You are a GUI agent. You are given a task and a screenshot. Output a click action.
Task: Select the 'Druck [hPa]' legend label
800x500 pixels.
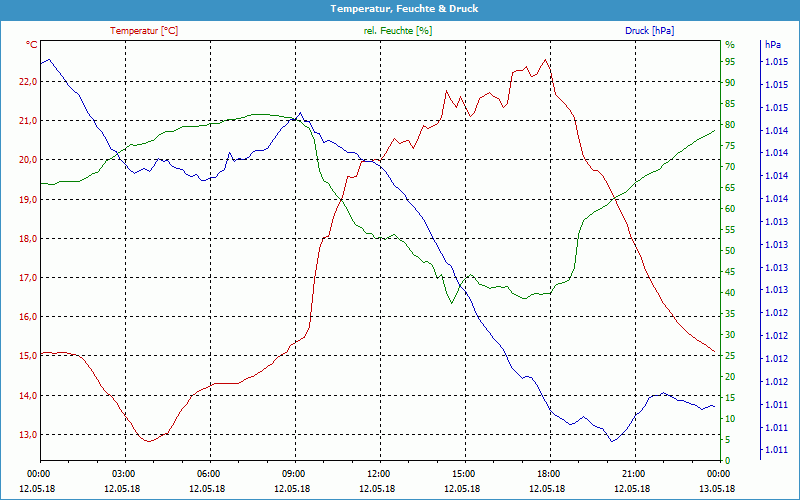649,31
